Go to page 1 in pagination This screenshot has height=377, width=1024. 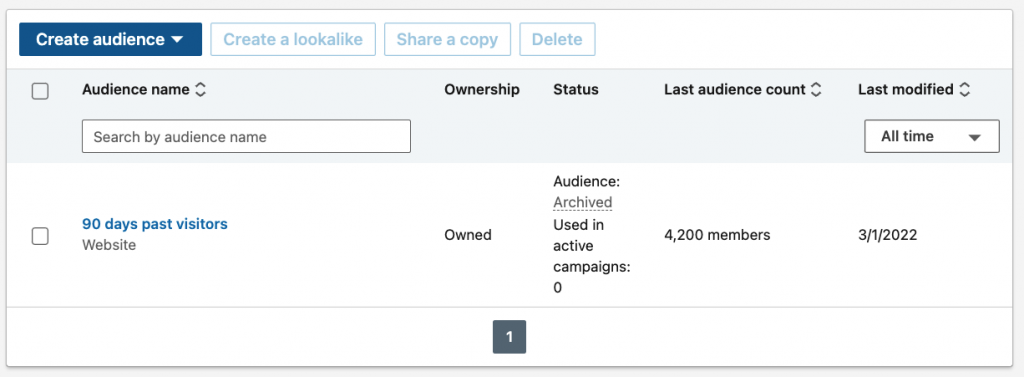click(509, 337)
